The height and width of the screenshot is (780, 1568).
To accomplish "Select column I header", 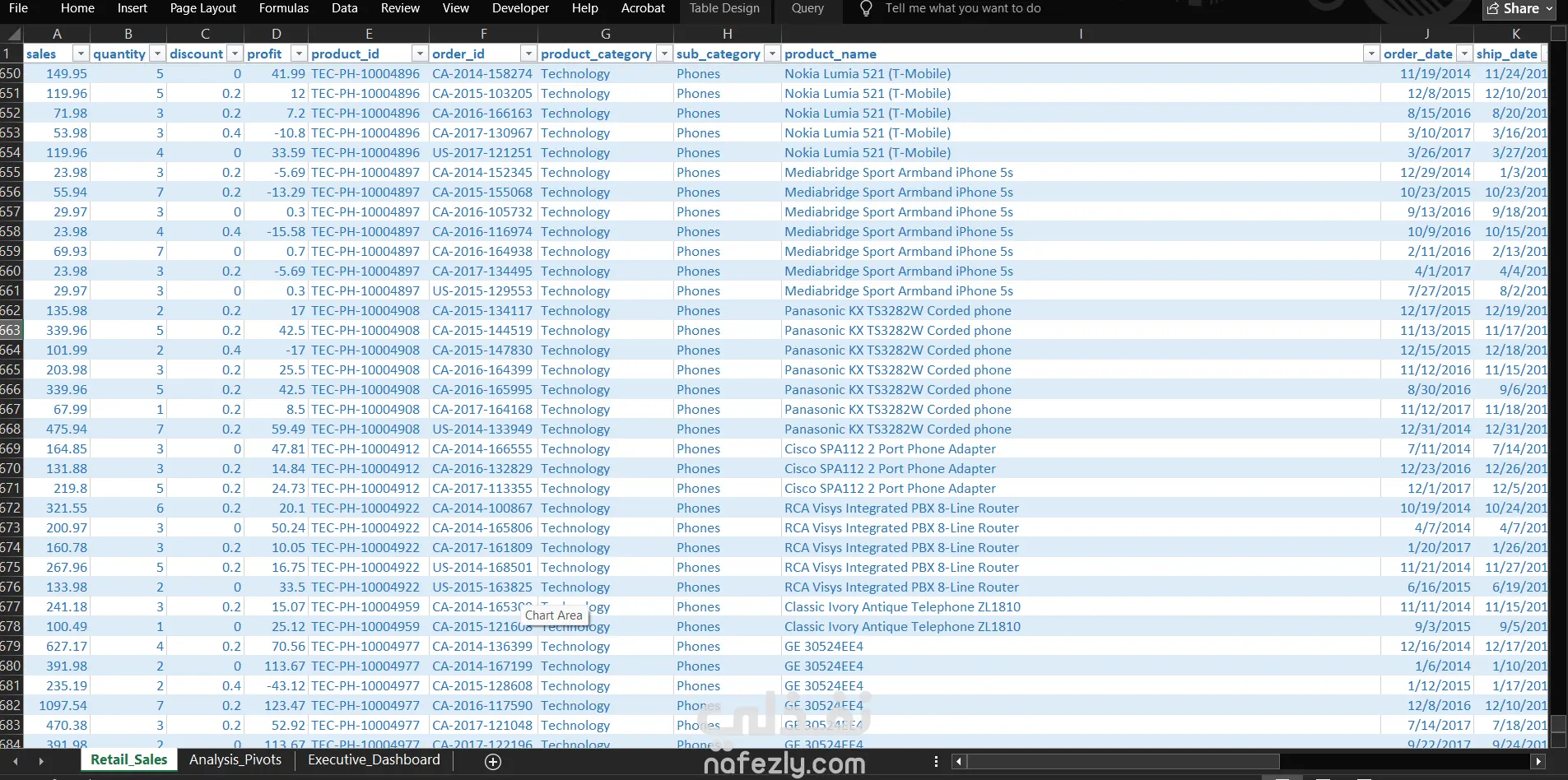I will pyautogui.click(x=1081, y=34).
